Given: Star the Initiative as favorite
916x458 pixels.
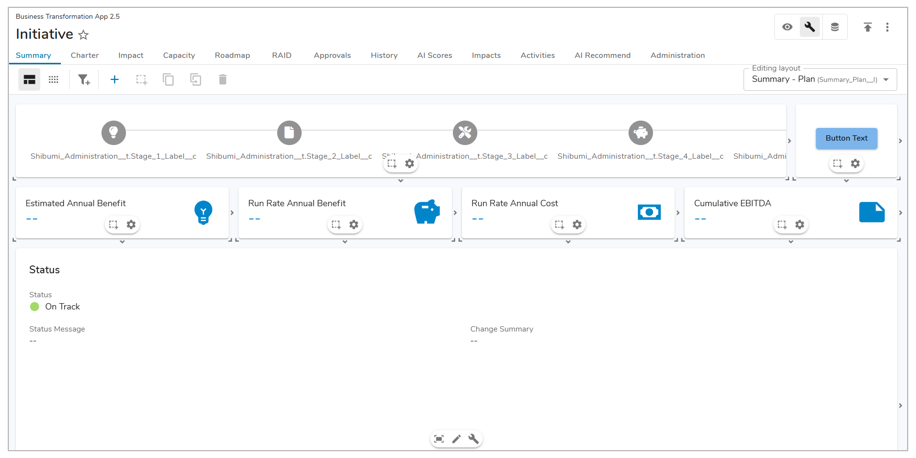Looking at the screenshot, I should [83, 35].
